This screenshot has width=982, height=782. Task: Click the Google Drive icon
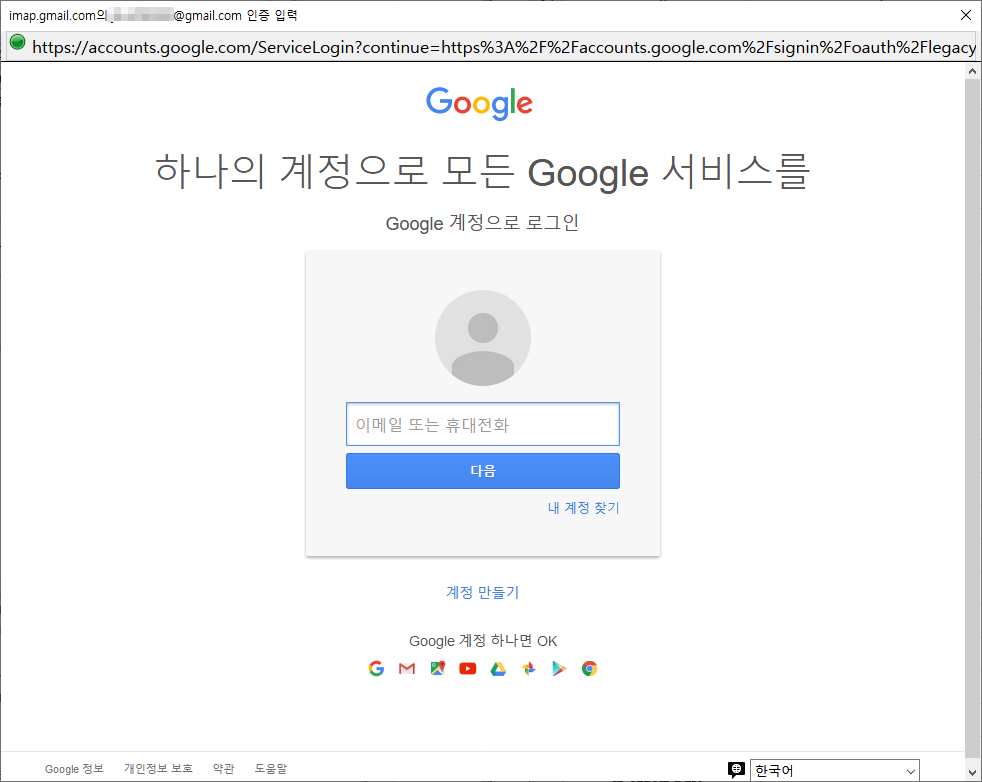click(498, 669)
